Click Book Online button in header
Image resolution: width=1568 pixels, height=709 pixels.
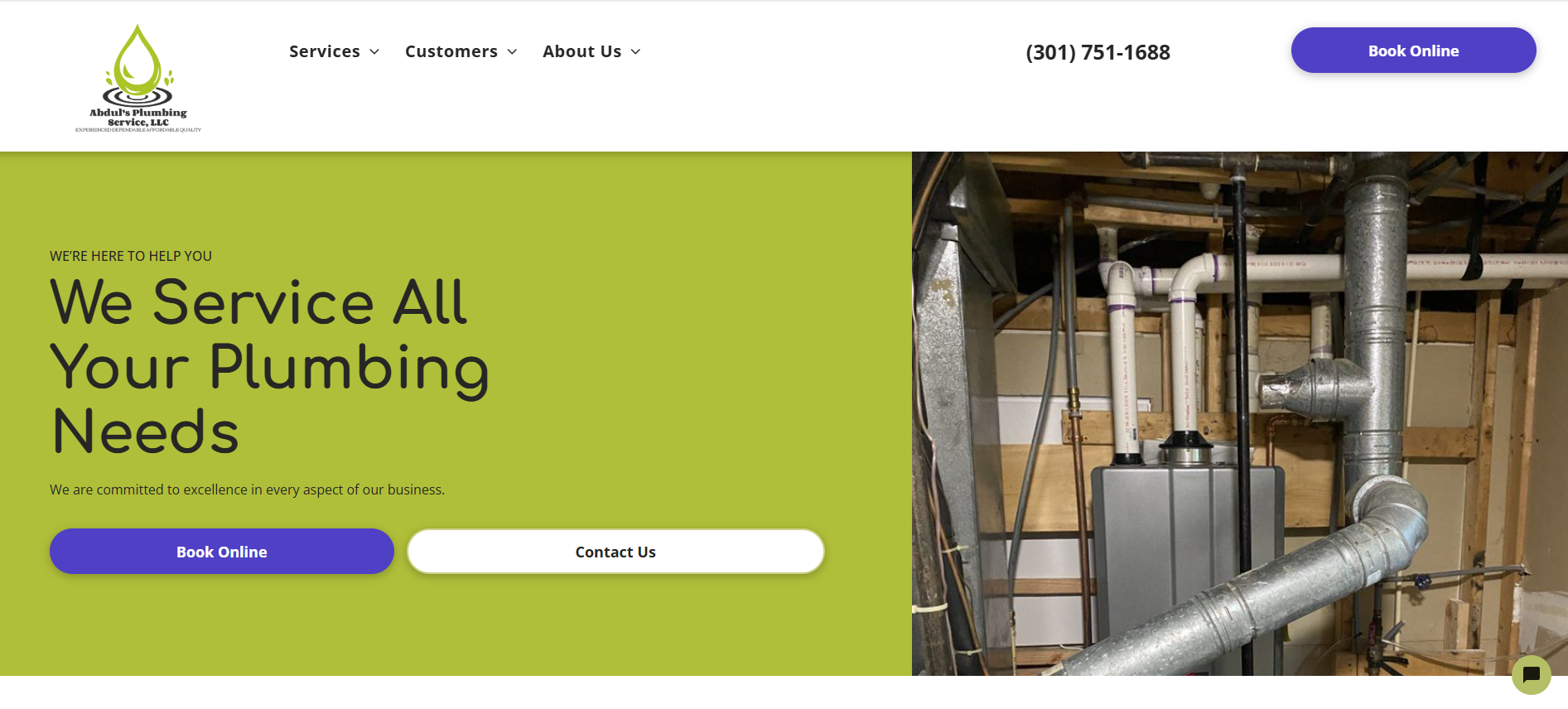[x=1413, y=51]
